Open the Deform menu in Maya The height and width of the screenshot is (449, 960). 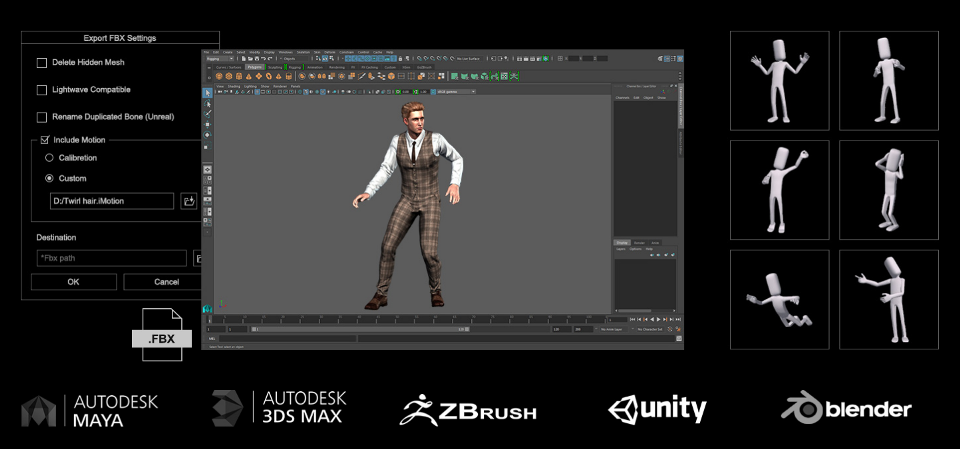click(329, 52)
